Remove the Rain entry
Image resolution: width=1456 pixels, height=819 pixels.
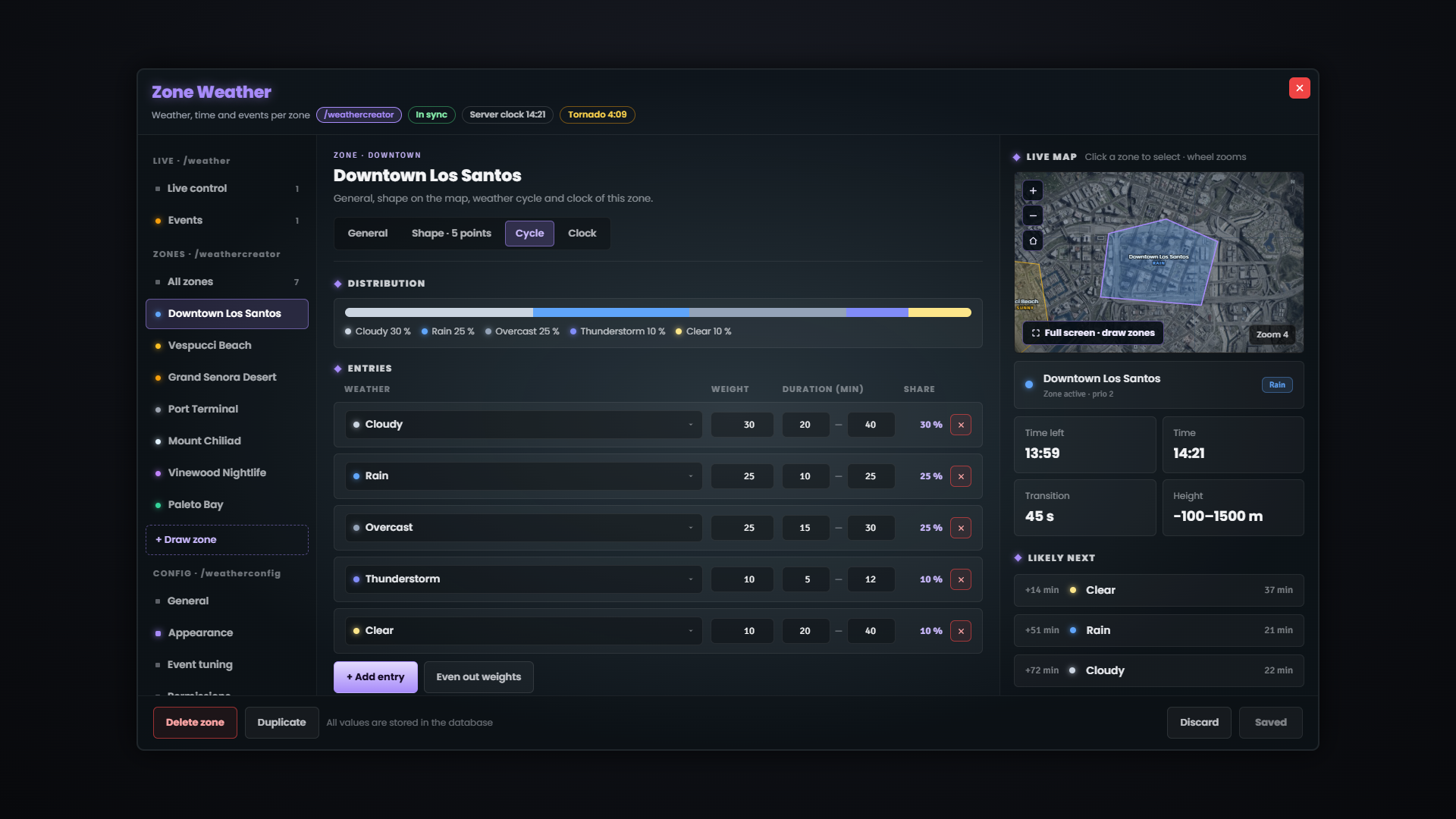961,476
